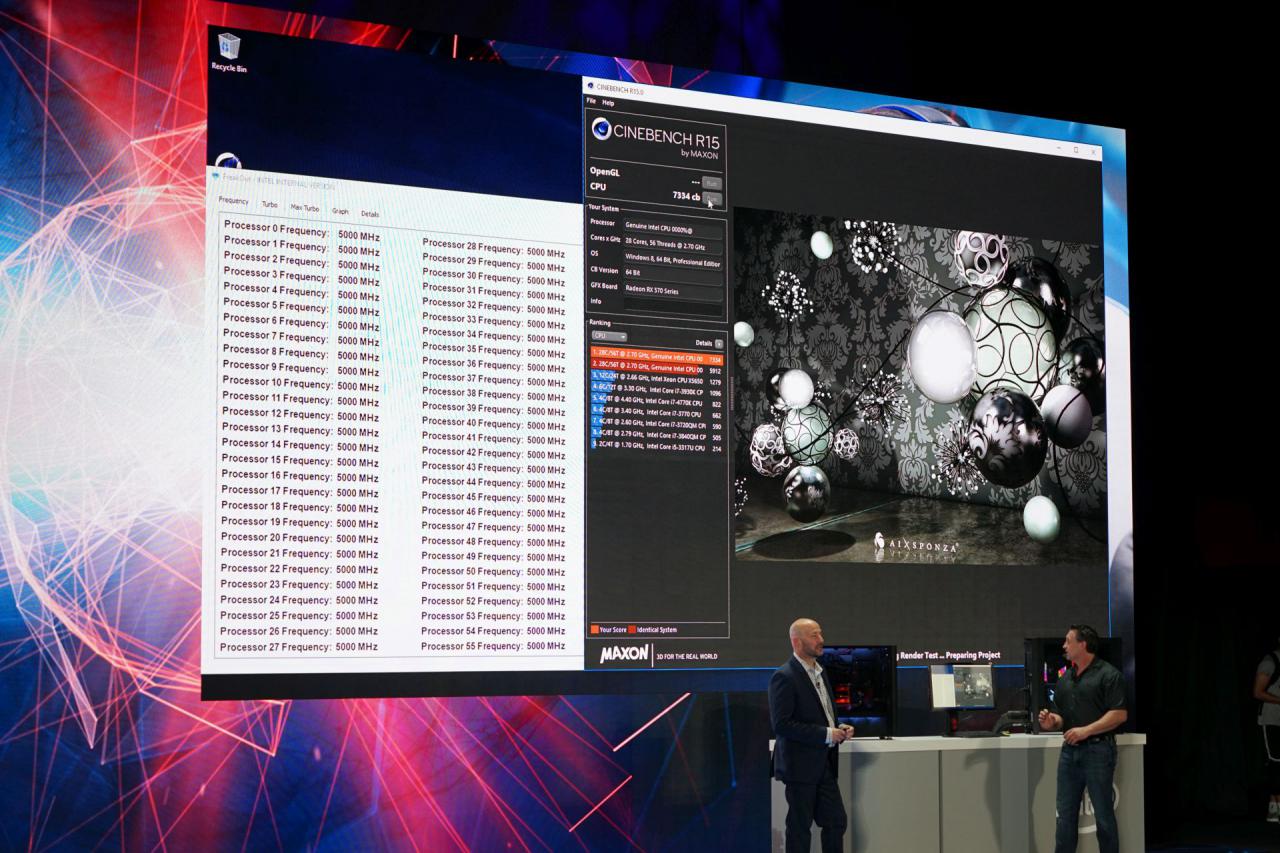The height and width of the screenshot is (853, 1280).
Task: Open the File menu in Cinebench
Action: pos(591,102)
